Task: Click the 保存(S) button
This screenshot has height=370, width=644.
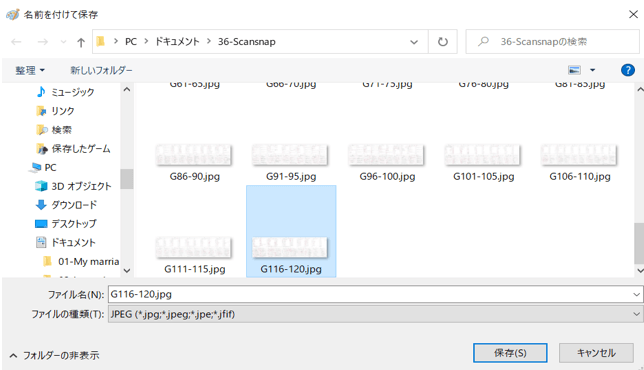Action: [x=510, y=353]
